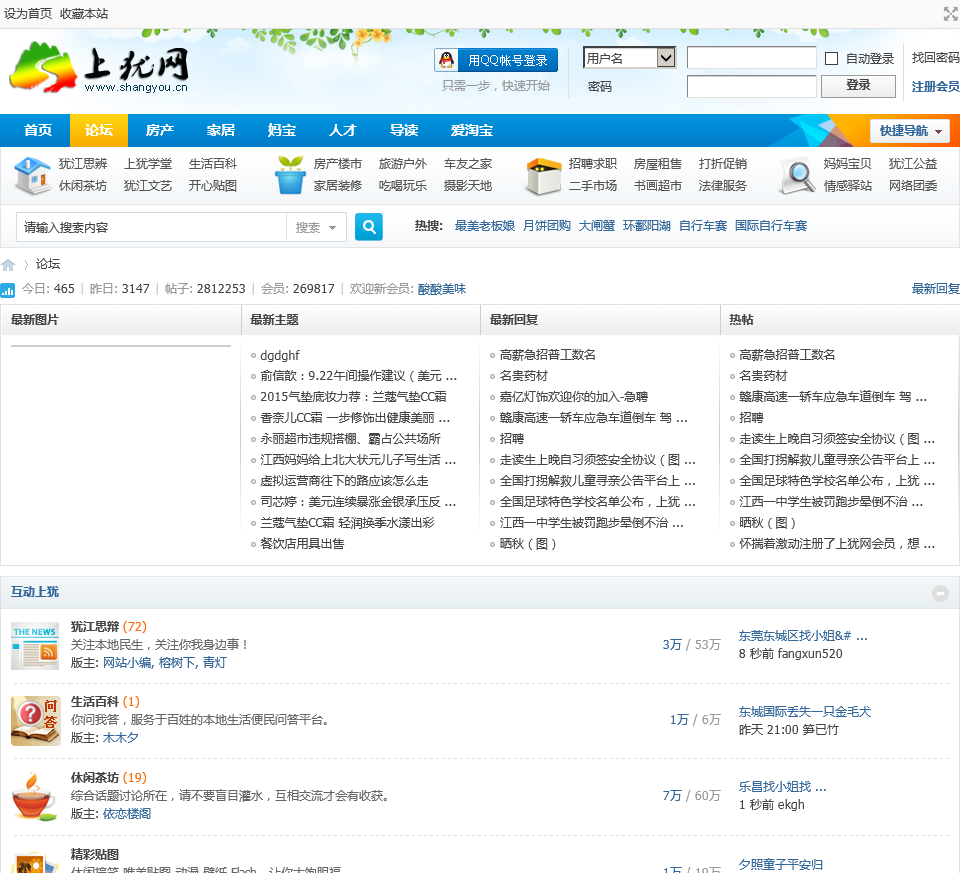The image size is (960, 873).
Task: Open the 快捷导航 dropdown
Action: pyautogui.click(x=910, y=131)
